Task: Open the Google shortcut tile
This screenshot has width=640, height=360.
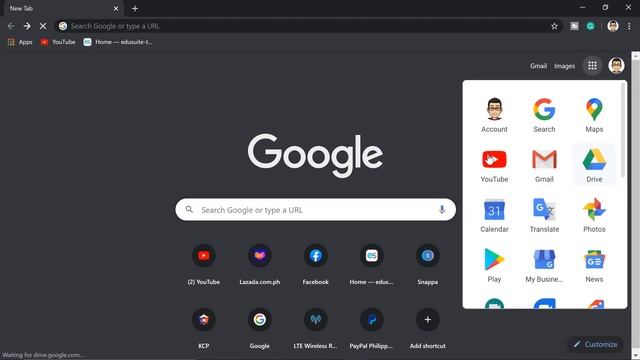Action: [260, 328]
